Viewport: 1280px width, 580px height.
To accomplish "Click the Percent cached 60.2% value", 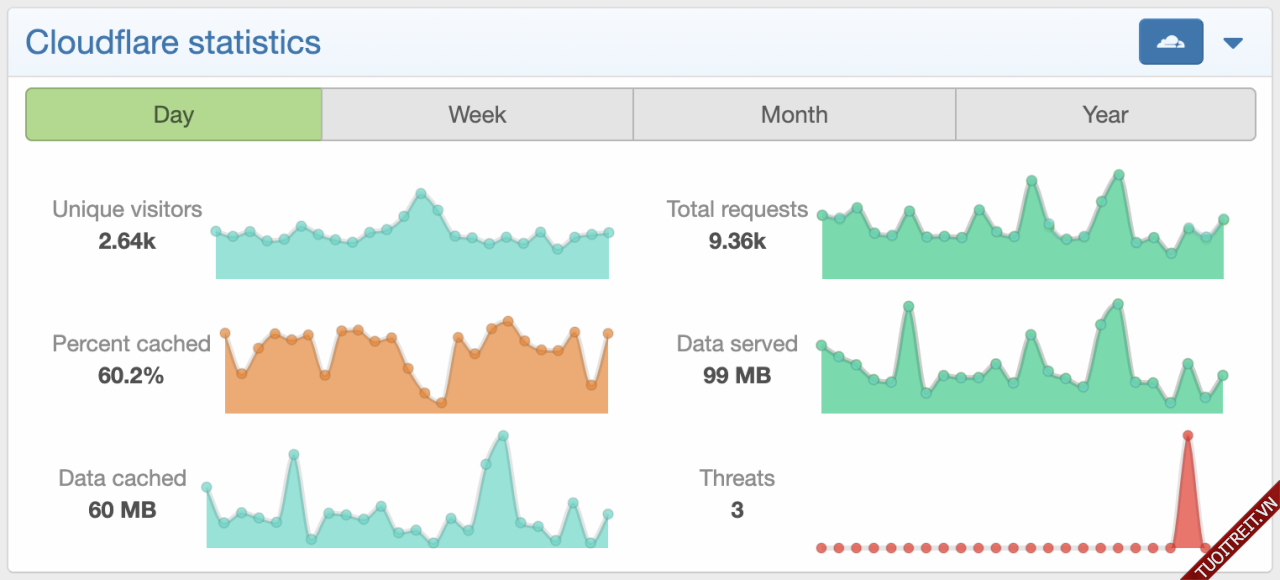I will point(131,376).
